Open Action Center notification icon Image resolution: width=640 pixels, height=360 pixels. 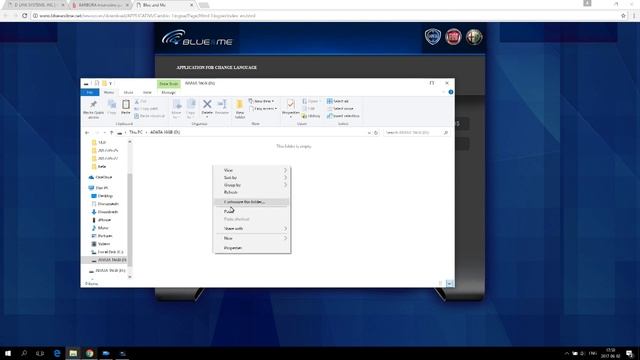click(x=630, y=353)
